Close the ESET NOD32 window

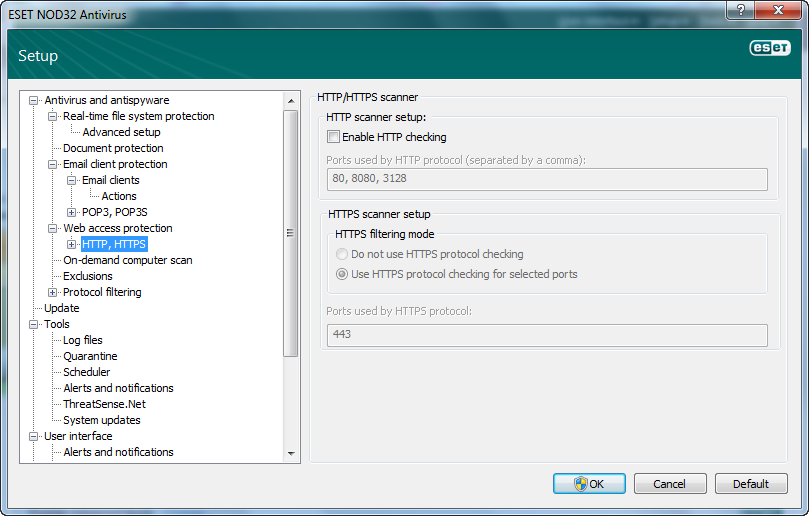coord(779,10)
